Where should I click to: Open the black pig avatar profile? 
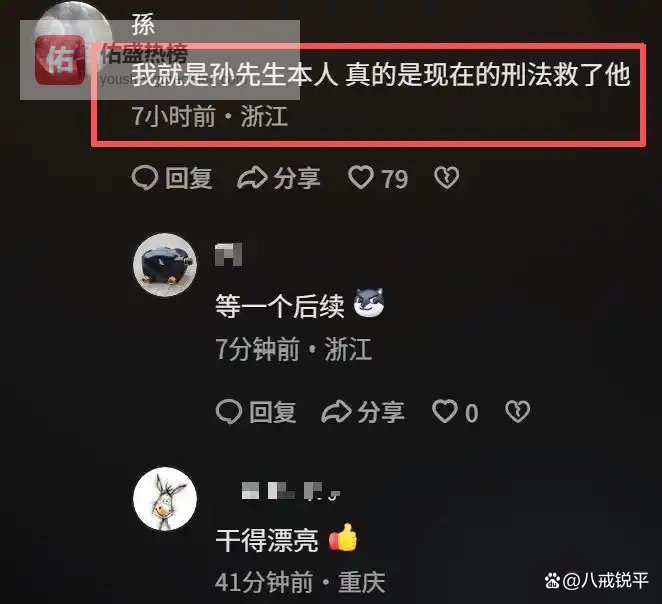[x=165, y=265]
